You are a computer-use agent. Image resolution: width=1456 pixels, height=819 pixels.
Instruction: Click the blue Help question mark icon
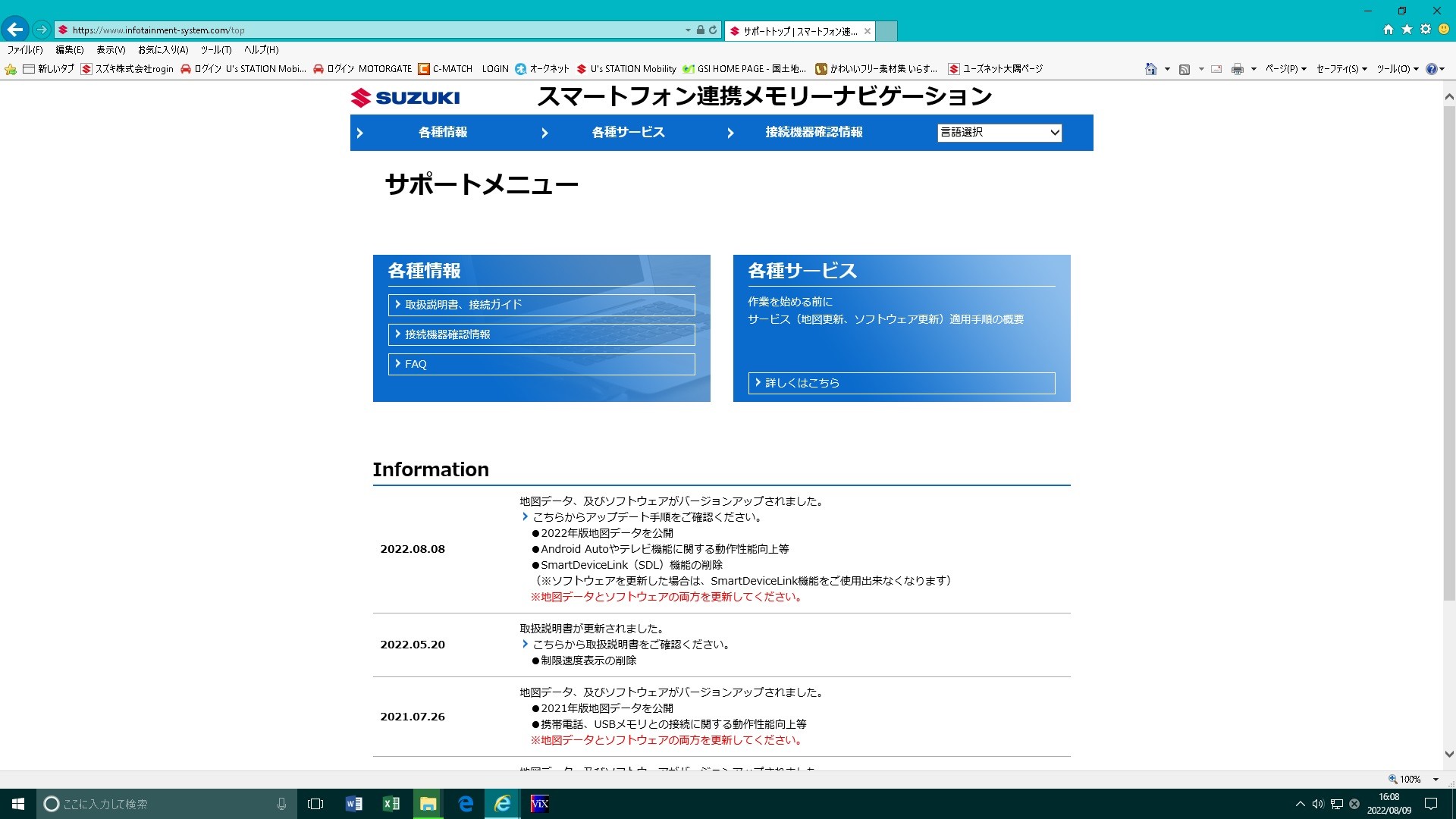[1432, 69]
